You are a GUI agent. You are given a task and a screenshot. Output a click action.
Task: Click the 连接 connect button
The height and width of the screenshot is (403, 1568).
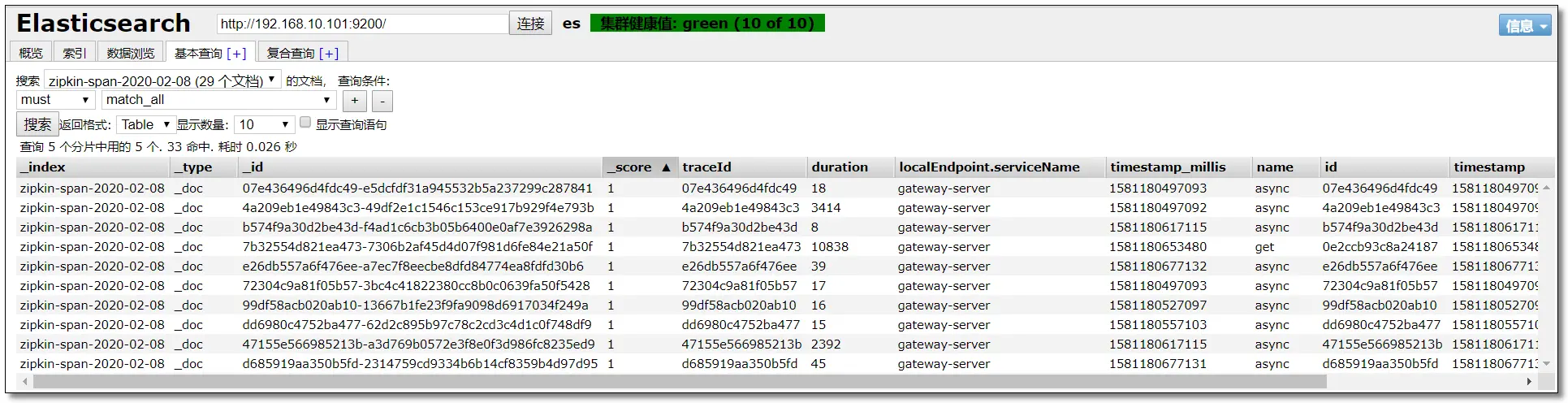coord(530,24)
